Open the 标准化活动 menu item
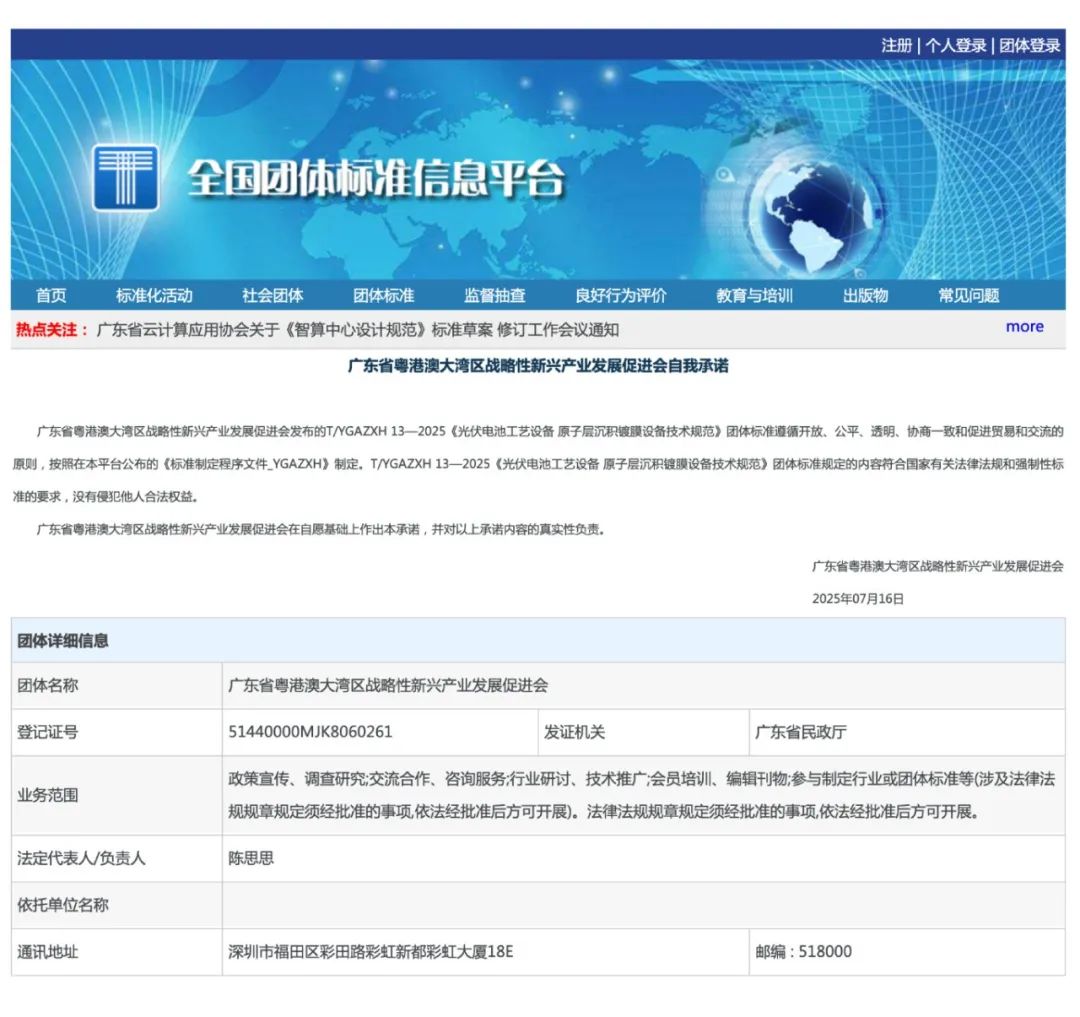This screenshot has width=1080, height=1017. [x=154, y=295]
